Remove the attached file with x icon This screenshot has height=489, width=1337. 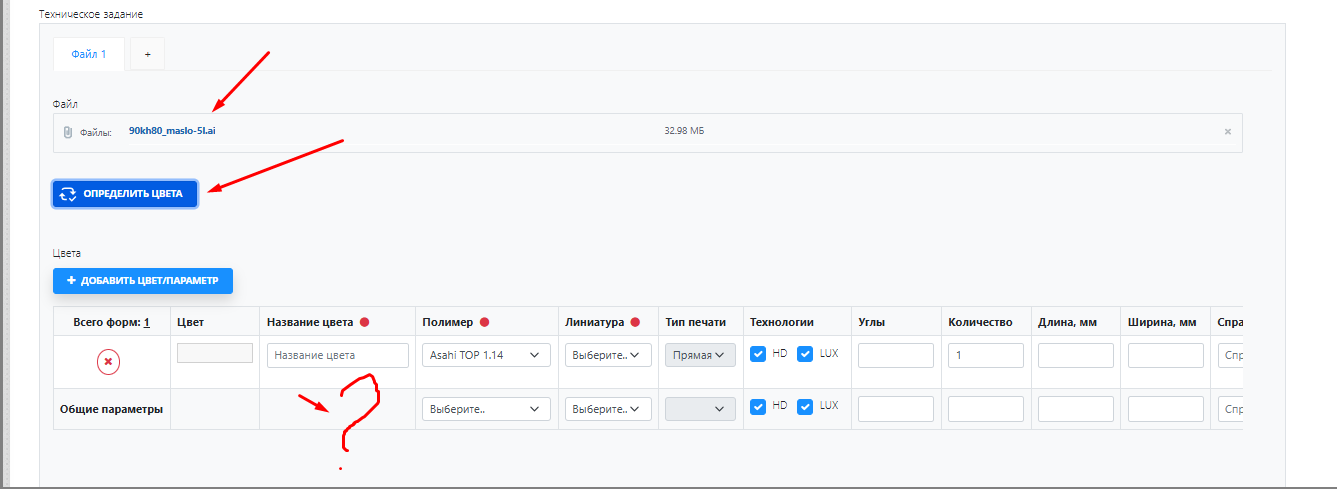coord(1227,132)
